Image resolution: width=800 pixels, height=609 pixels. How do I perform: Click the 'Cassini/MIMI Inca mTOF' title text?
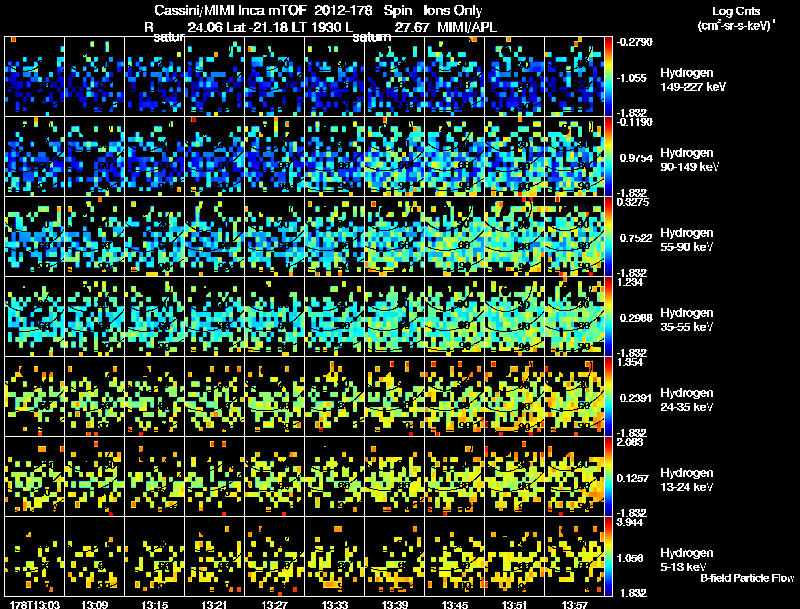(229, 10)
